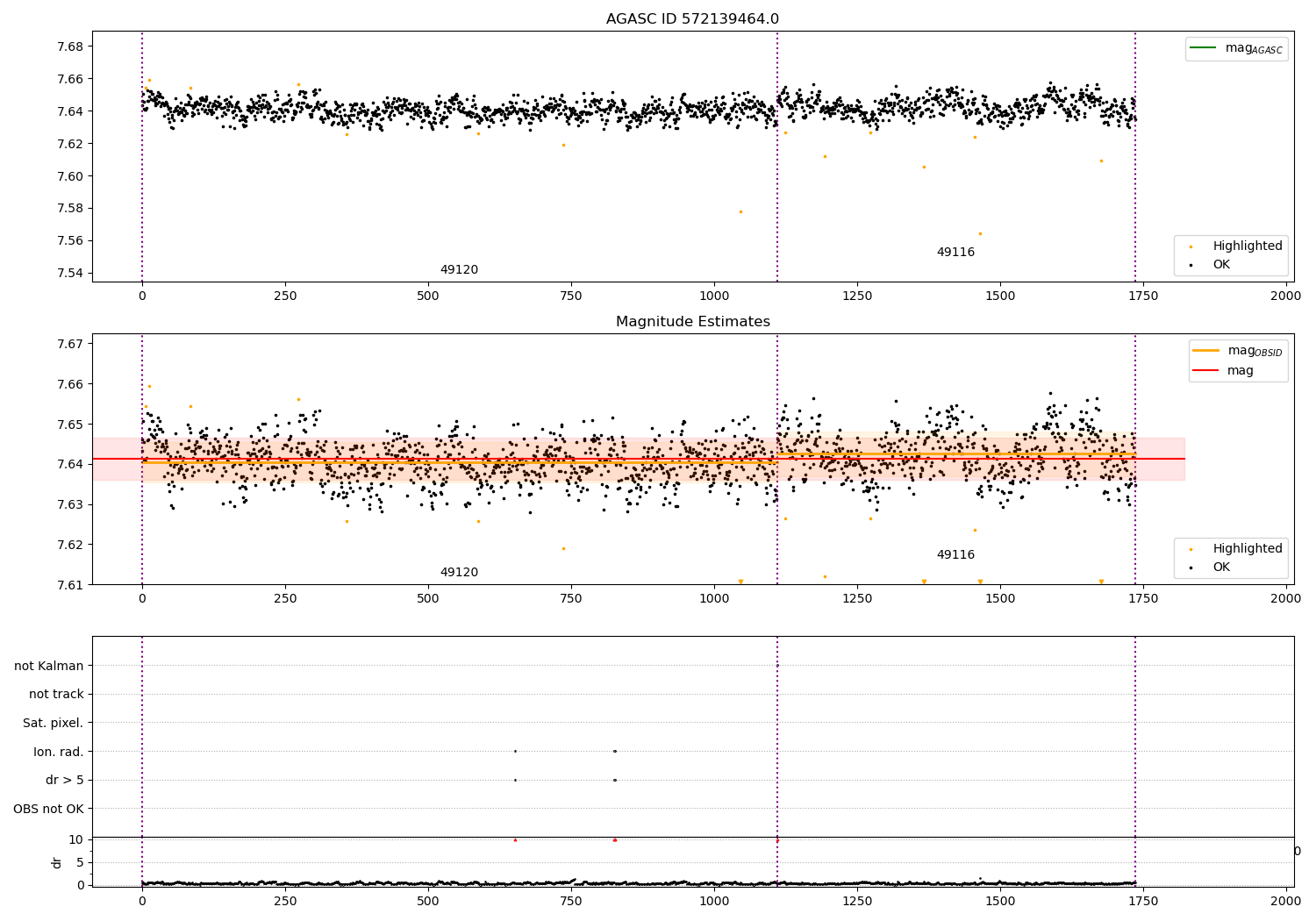
Task: Click the '49120' label in the top plot
Action: pyautogui.click(x=459, y=270)
